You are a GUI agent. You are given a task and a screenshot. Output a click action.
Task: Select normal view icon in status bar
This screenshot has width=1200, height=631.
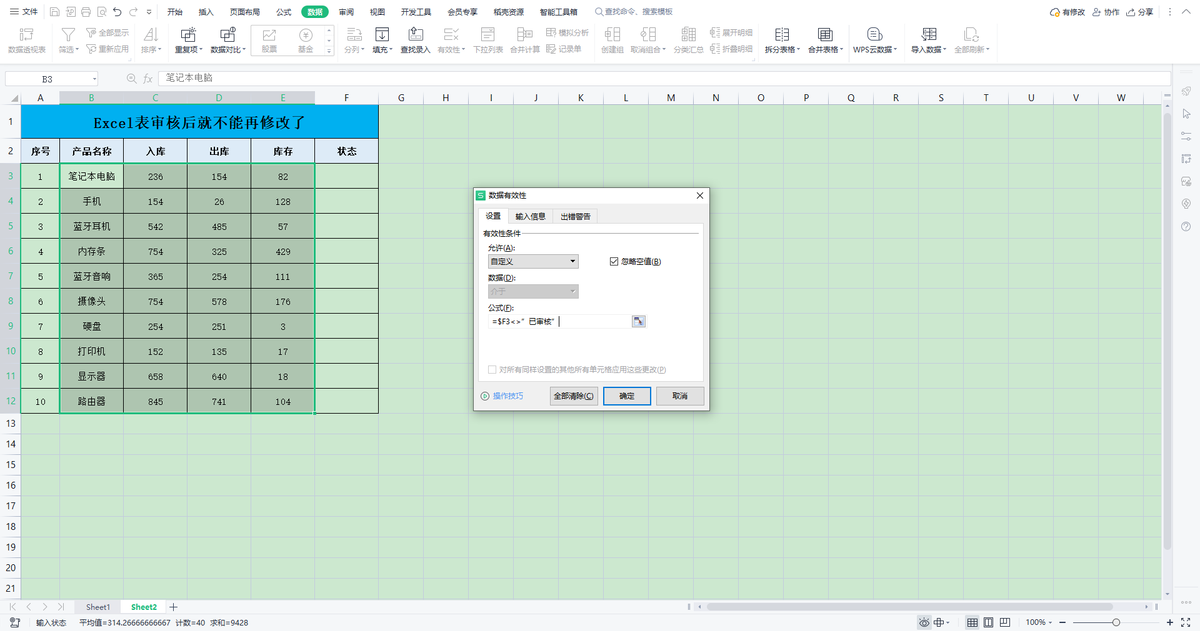pyautogui.click(x=973, y=622)
